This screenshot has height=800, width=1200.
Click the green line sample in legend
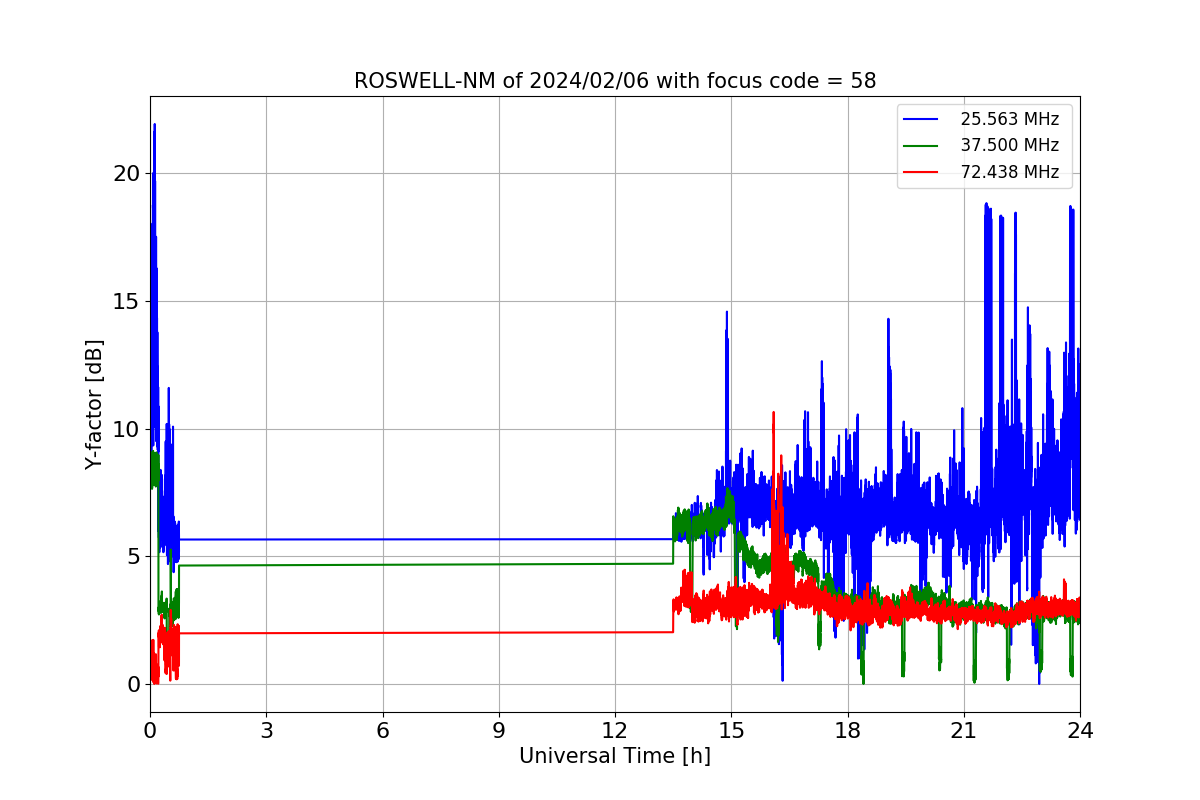[921, 146]
